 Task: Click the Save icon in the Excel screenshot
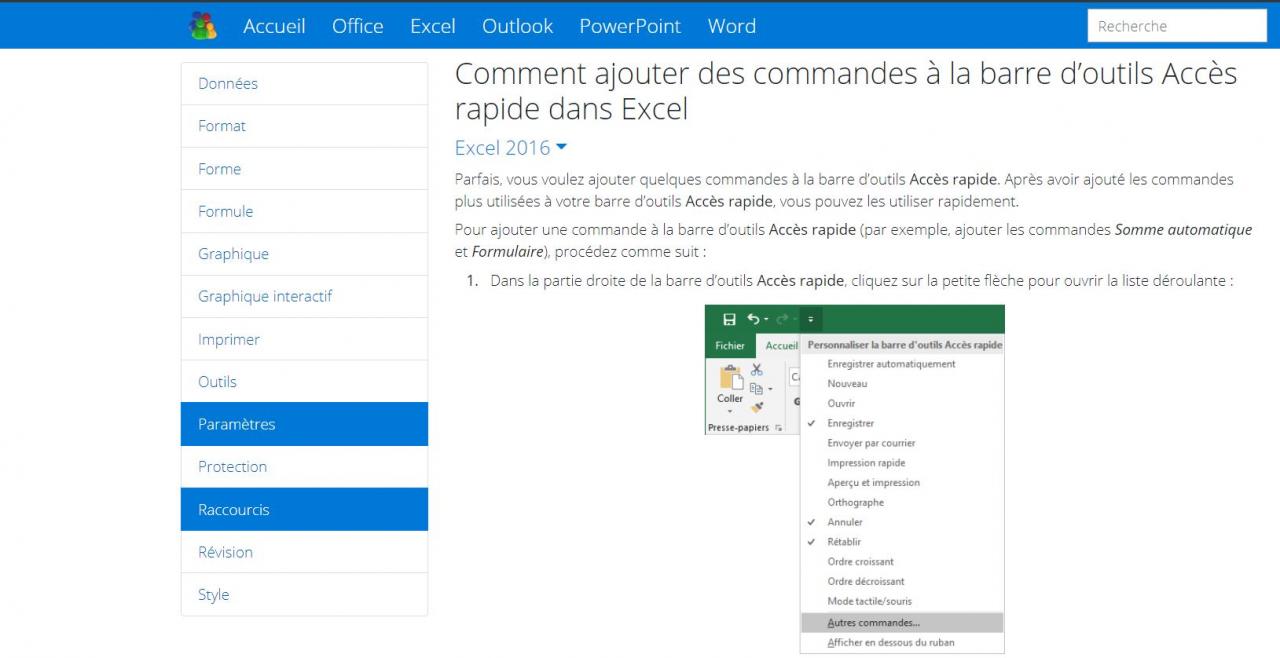(729, 320)
